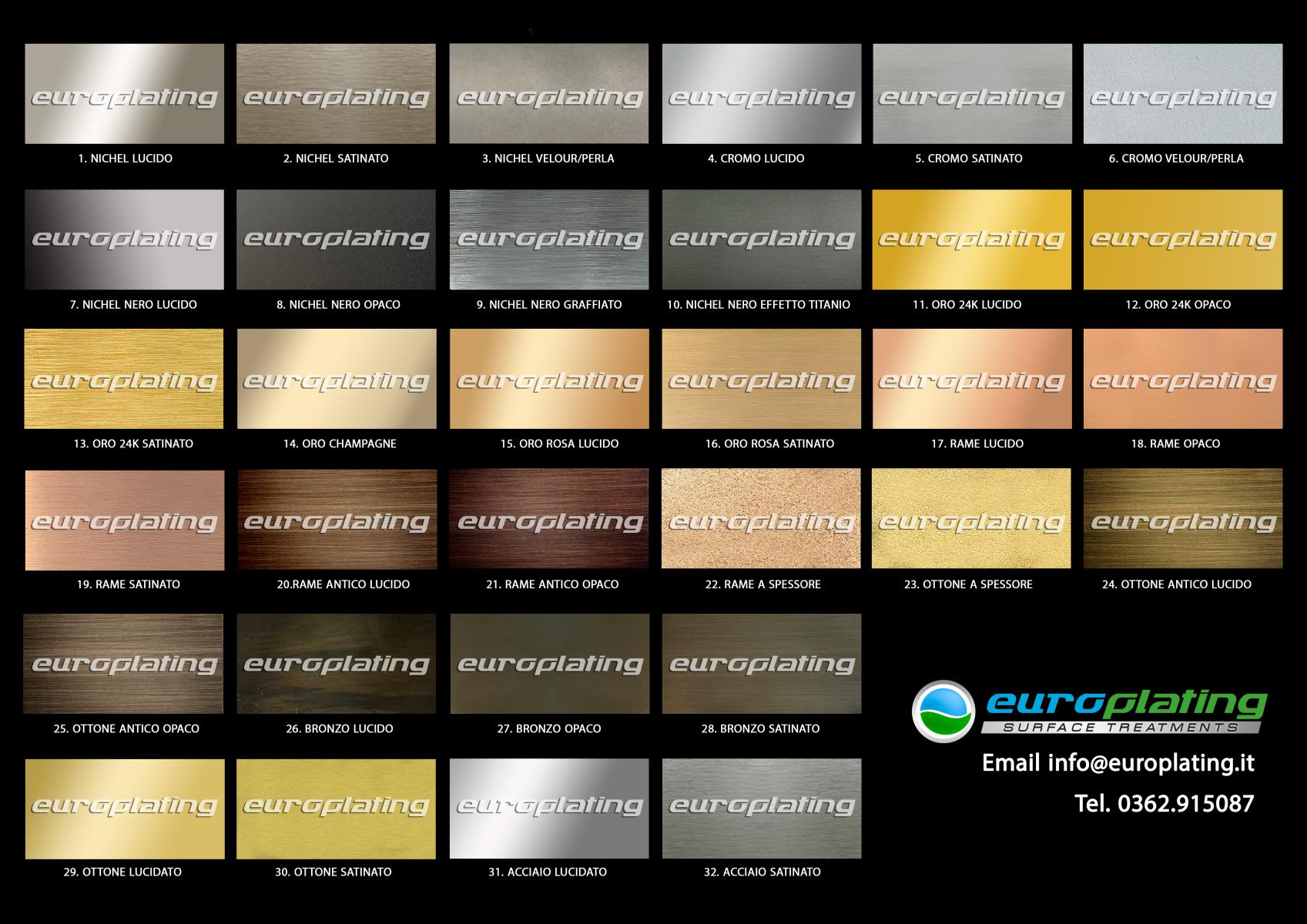Screen dimensions: 1307x924
Task: Click the Oro Champagne finish sample
Action: (337, 379)
